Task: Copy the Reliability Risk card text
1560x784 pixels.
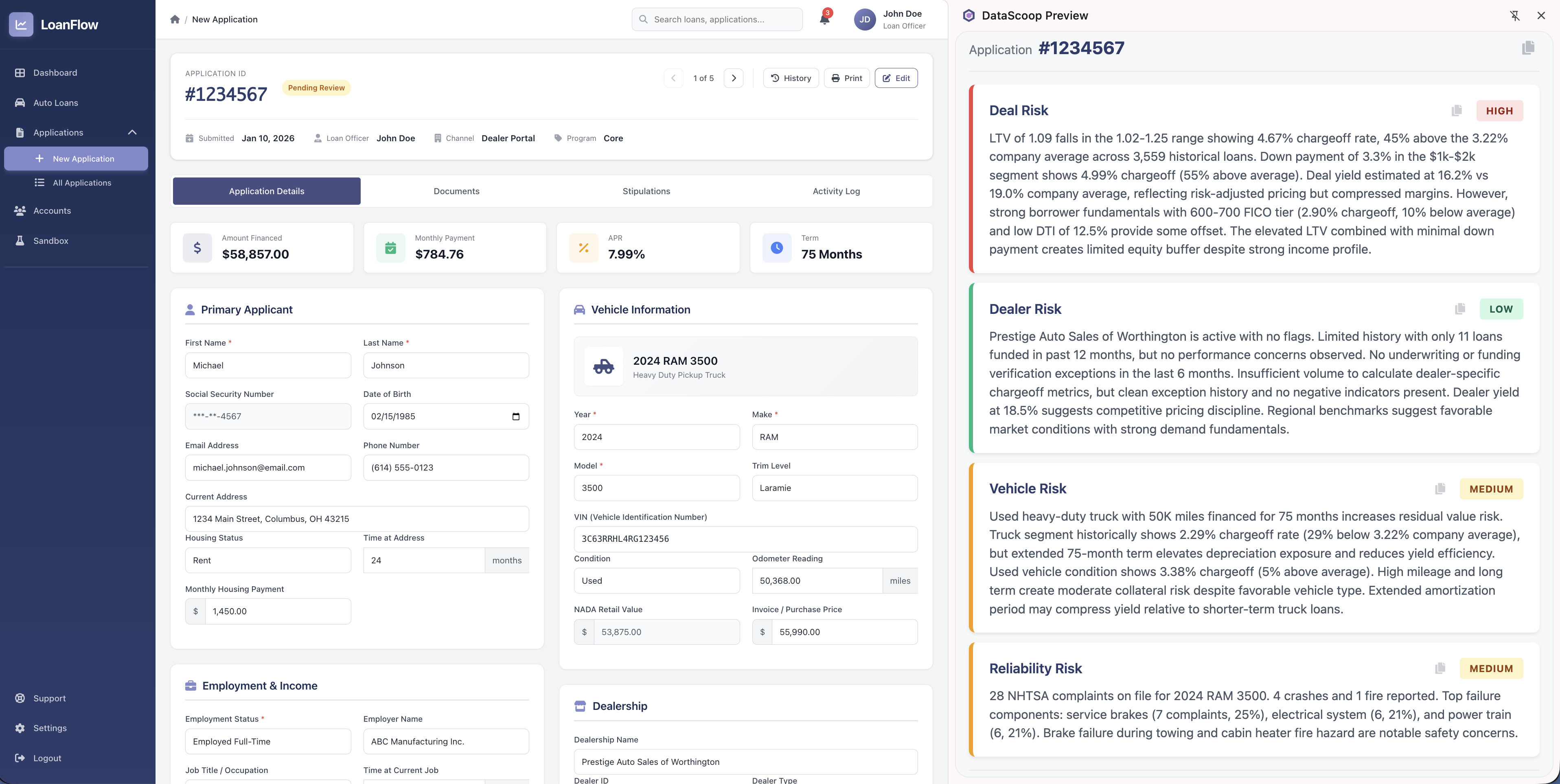Action: pos(1440,668)
